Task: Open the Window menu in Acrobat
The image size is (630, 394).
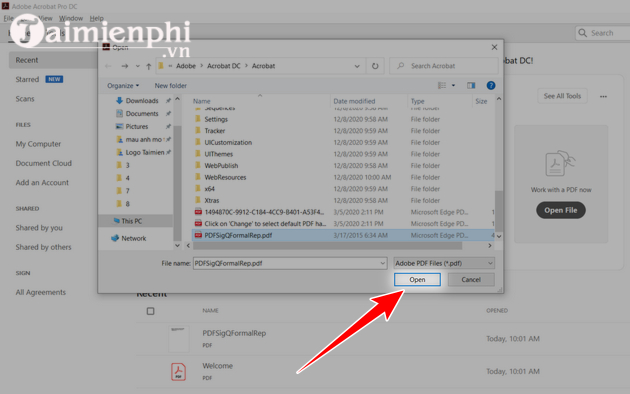Action: (x=71, y=18)
